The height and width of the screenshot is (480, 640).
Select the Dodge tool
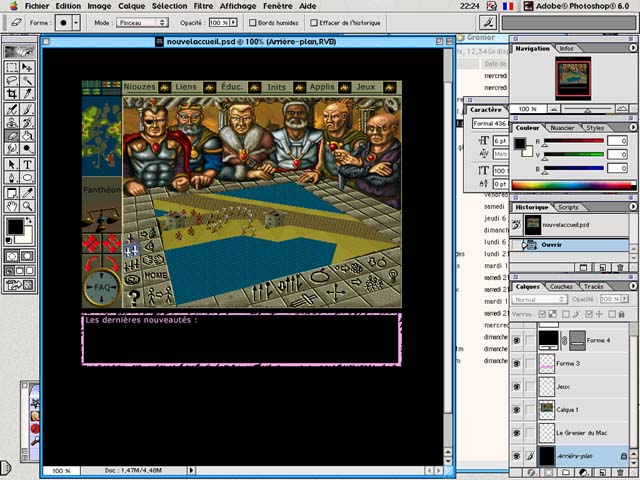coord(27,149)
